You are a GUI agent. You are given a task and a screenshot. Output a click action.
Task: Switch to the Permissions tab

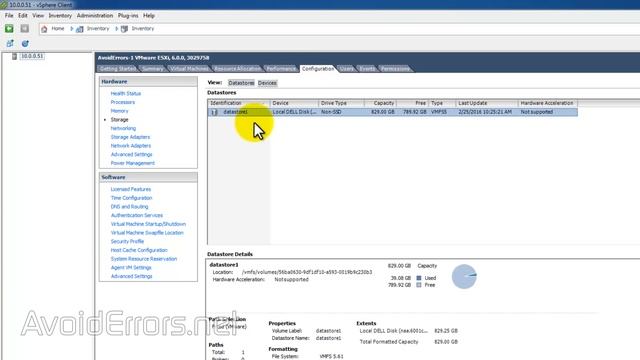[395, 69]
